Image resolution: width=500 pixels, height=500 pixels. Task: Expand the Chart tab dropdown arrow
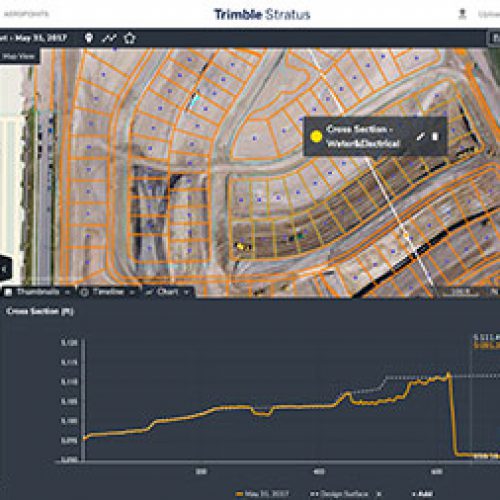[x=186, y=292]
